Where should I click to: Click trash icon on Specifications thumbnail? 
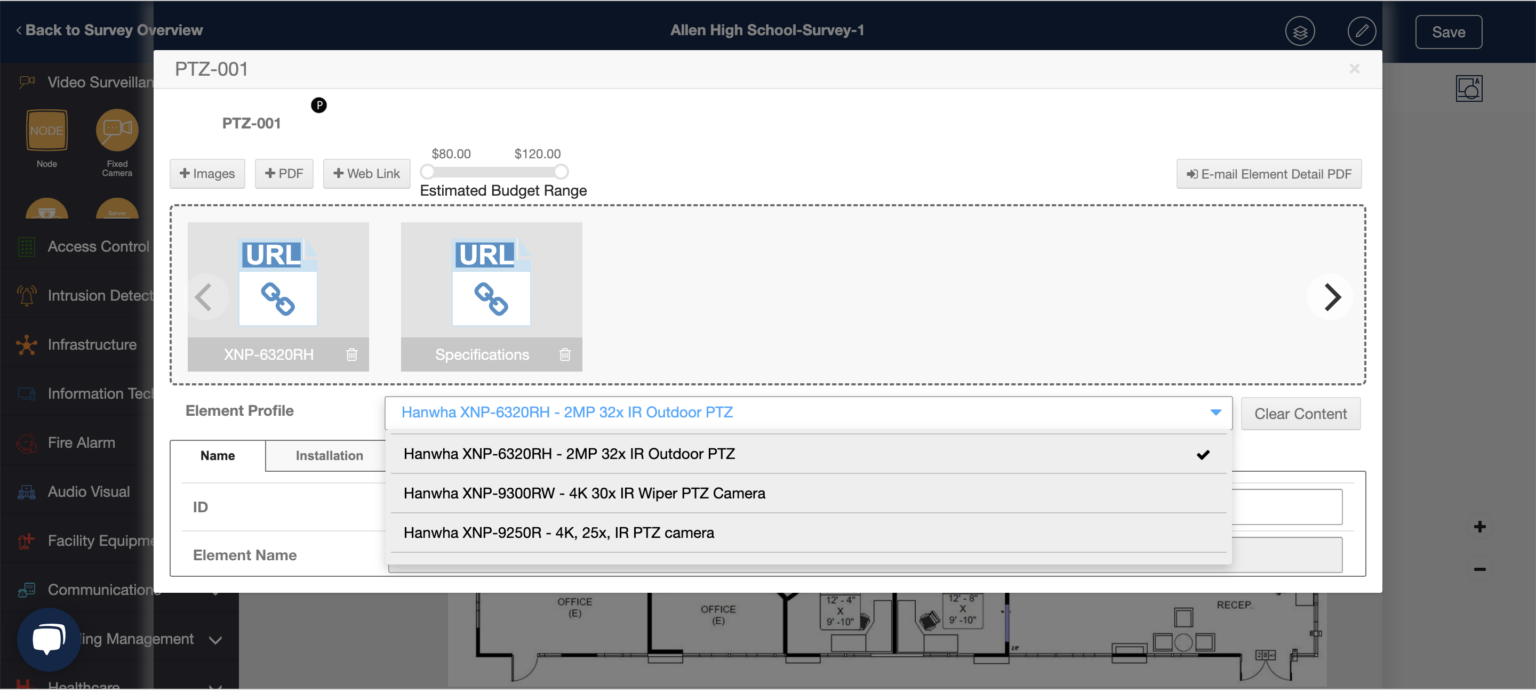pyautogui.click(x=565, y=355)
